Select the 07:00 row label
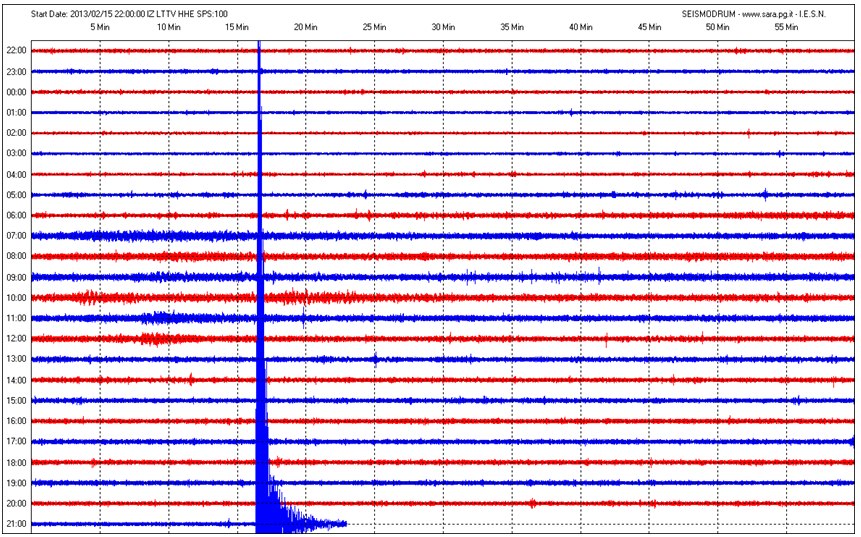 (16, 236)
